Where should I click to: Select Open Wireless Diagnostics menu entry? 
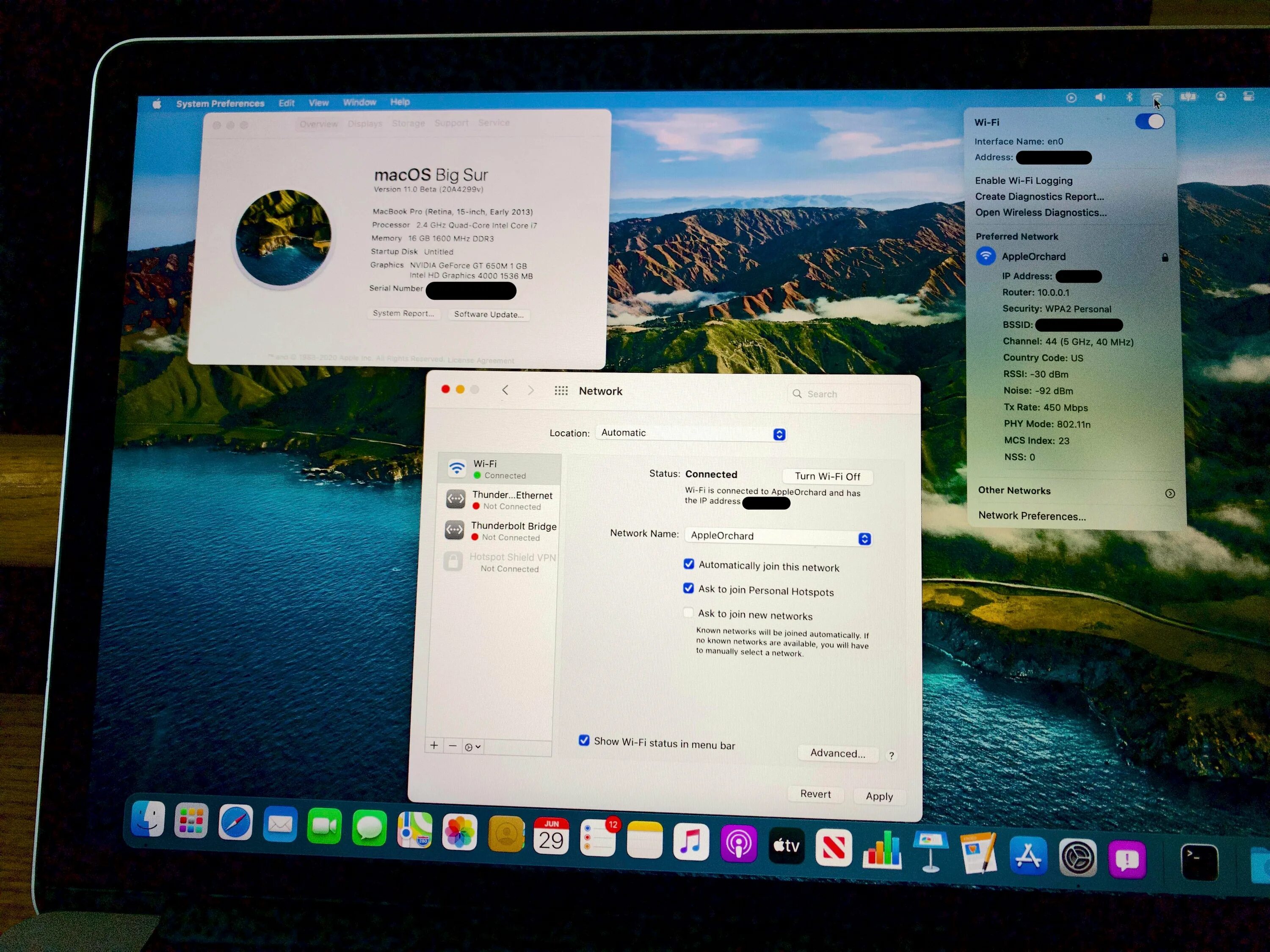click(1041, 212)
